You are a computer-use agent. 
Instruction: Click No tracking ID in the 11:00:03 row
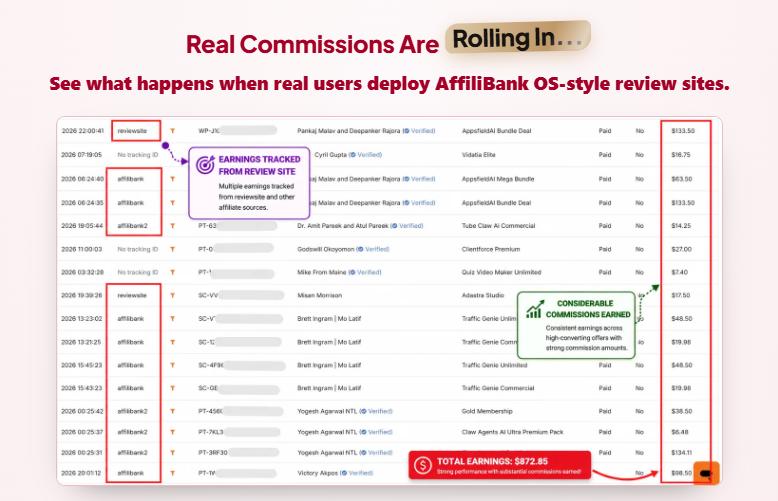click(x=138, y=250)
